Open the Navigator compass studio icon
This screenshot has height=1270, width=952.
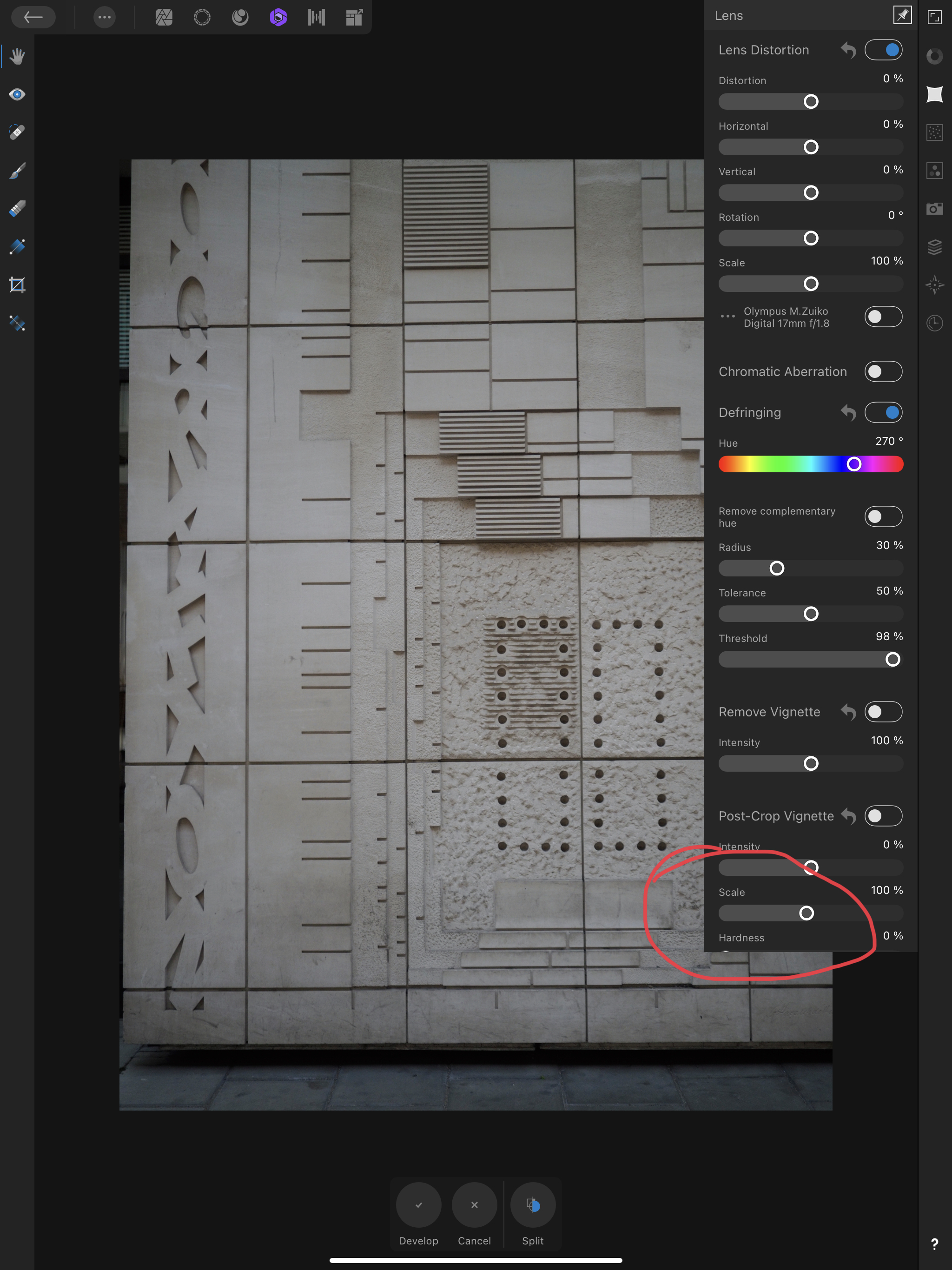(x=935, y=285)
